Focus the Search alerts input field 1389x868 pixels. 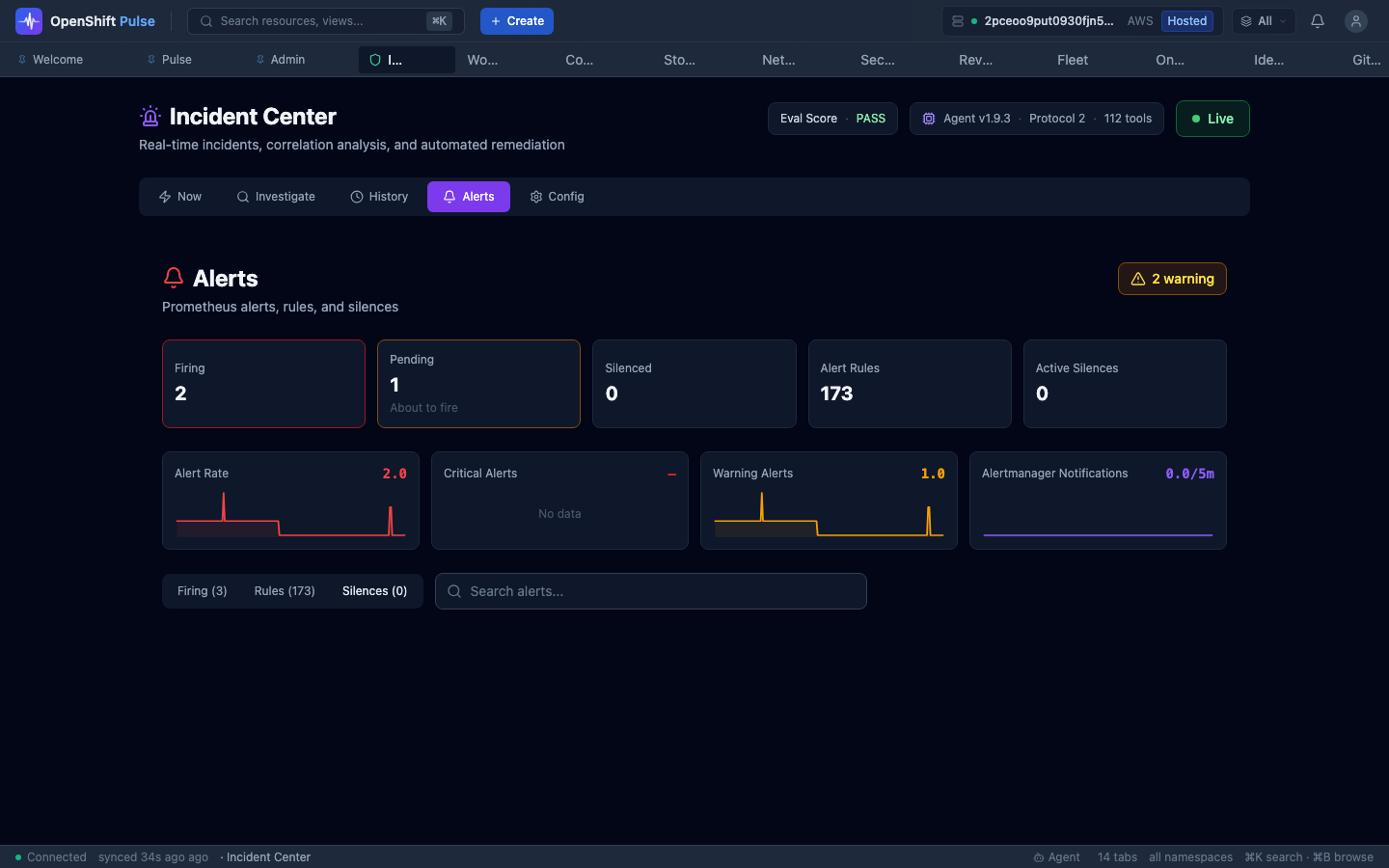pos(651,591)
